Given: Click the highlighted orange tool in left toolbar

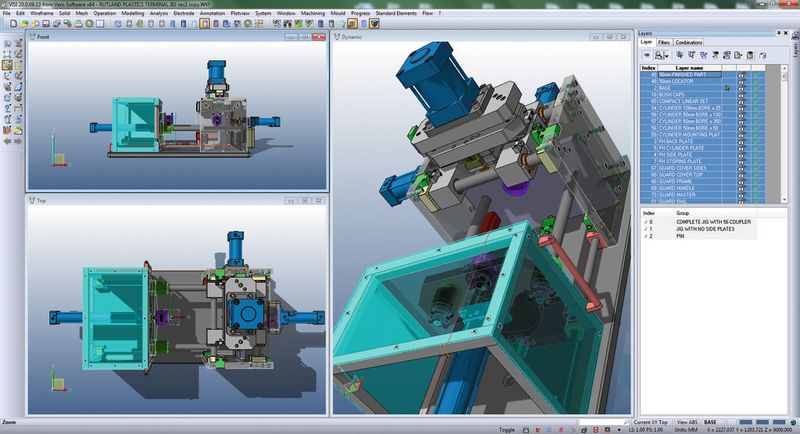Looking at the screenshot, I should click(7, 65).
